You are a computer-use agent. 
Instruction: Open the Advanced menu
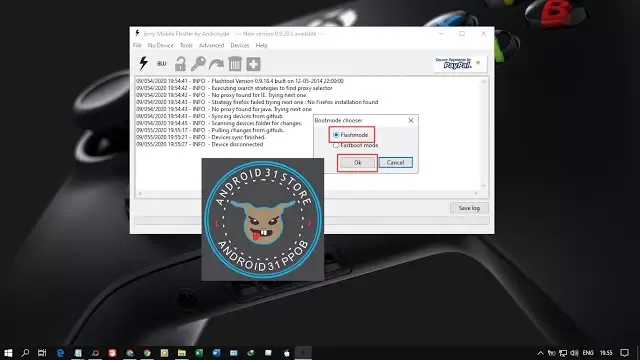211,45
